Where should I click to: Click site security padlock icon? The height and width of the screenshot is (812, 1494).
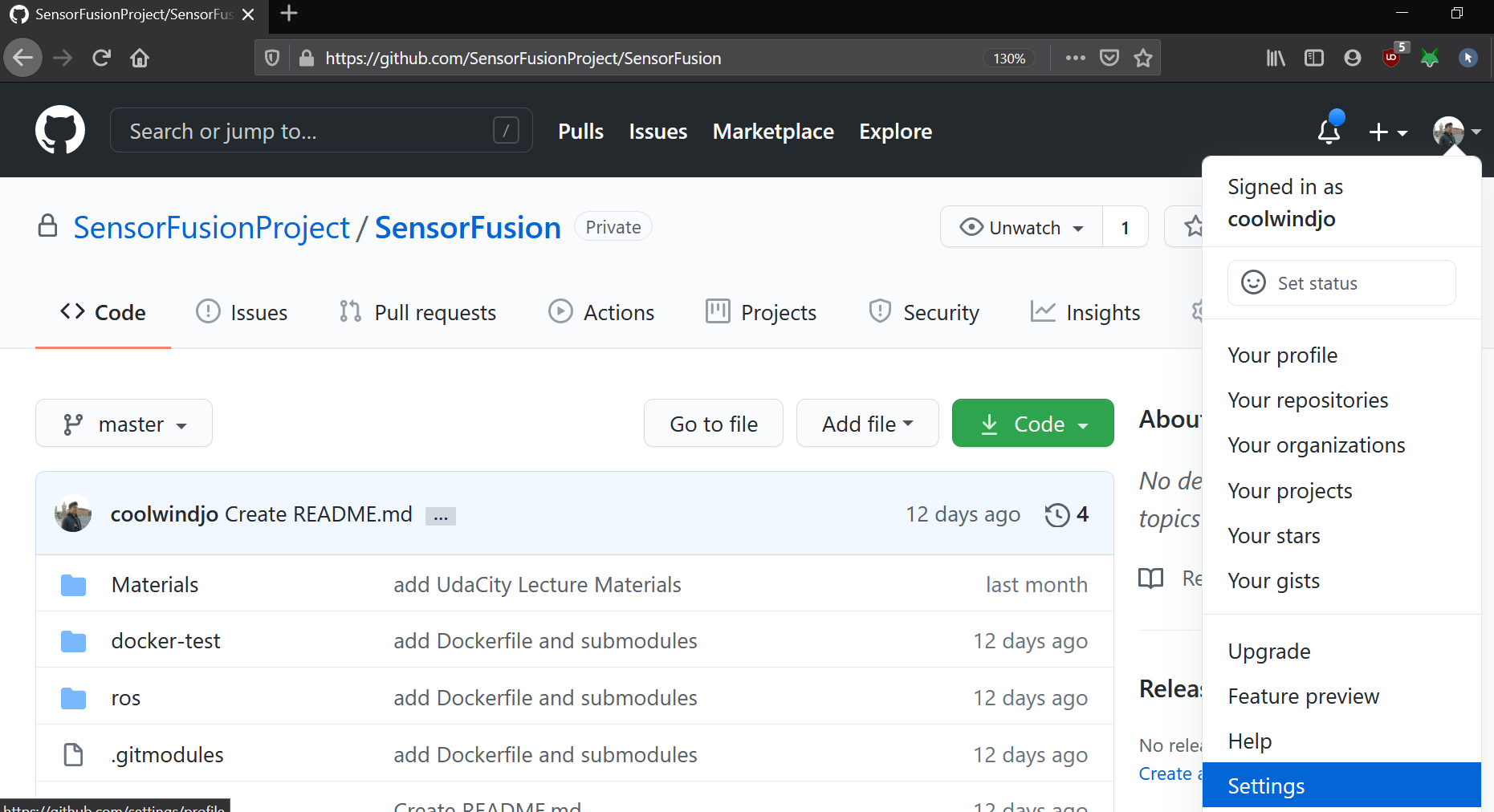pyautogui.click(x=306, y=58)
